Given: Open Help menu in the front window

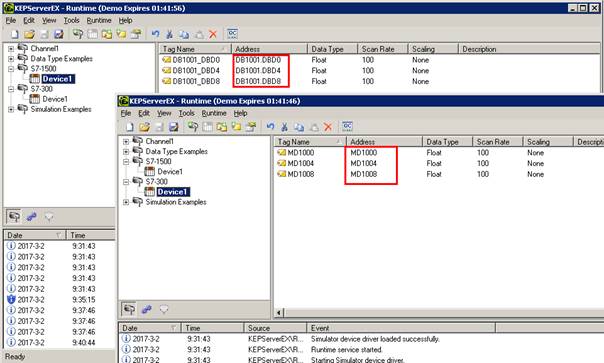Looking at the screenshot, I should (x=240, y=113).
